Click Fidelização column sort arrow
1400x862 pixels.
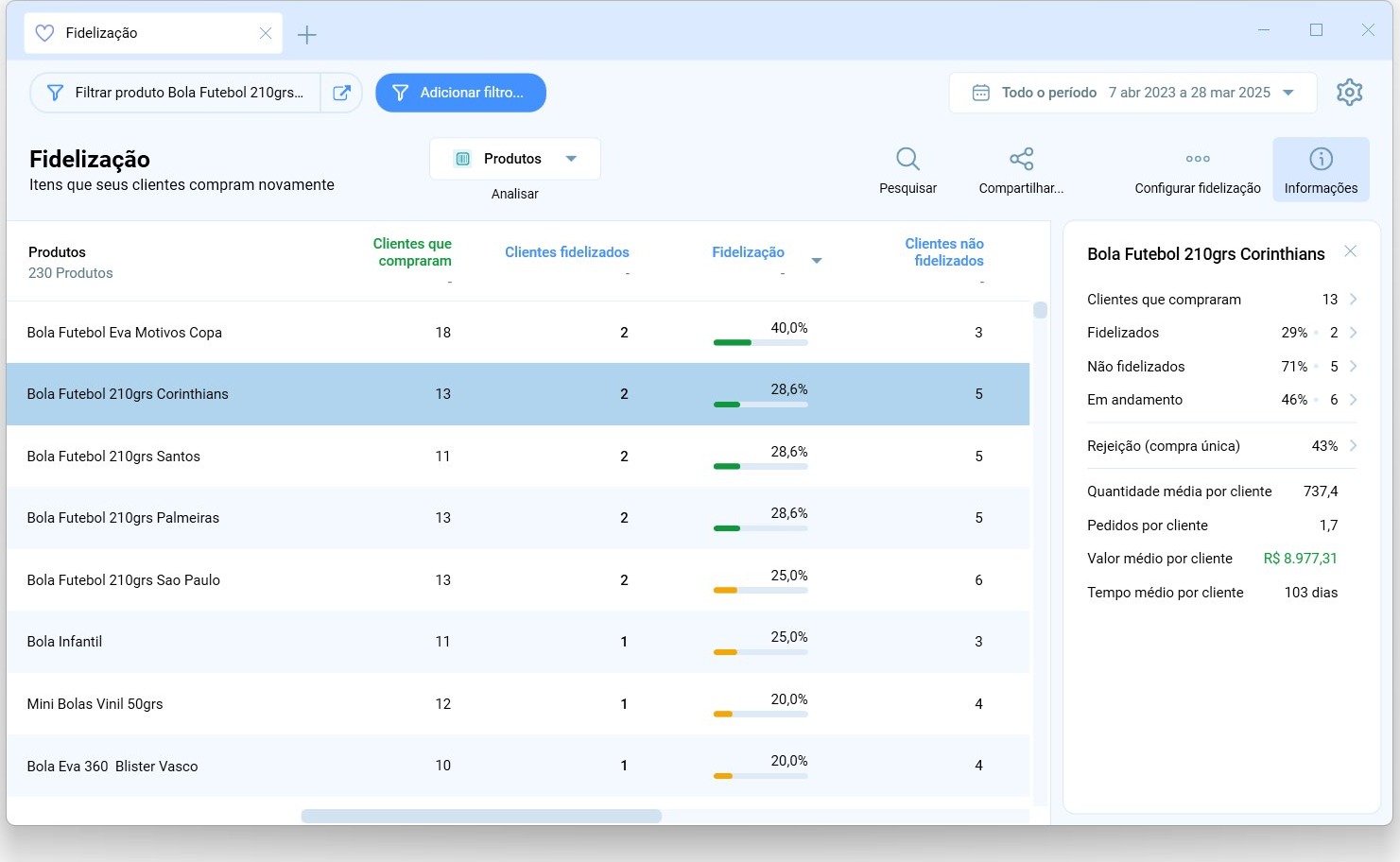pyautogui.click(x=817, y=261)
